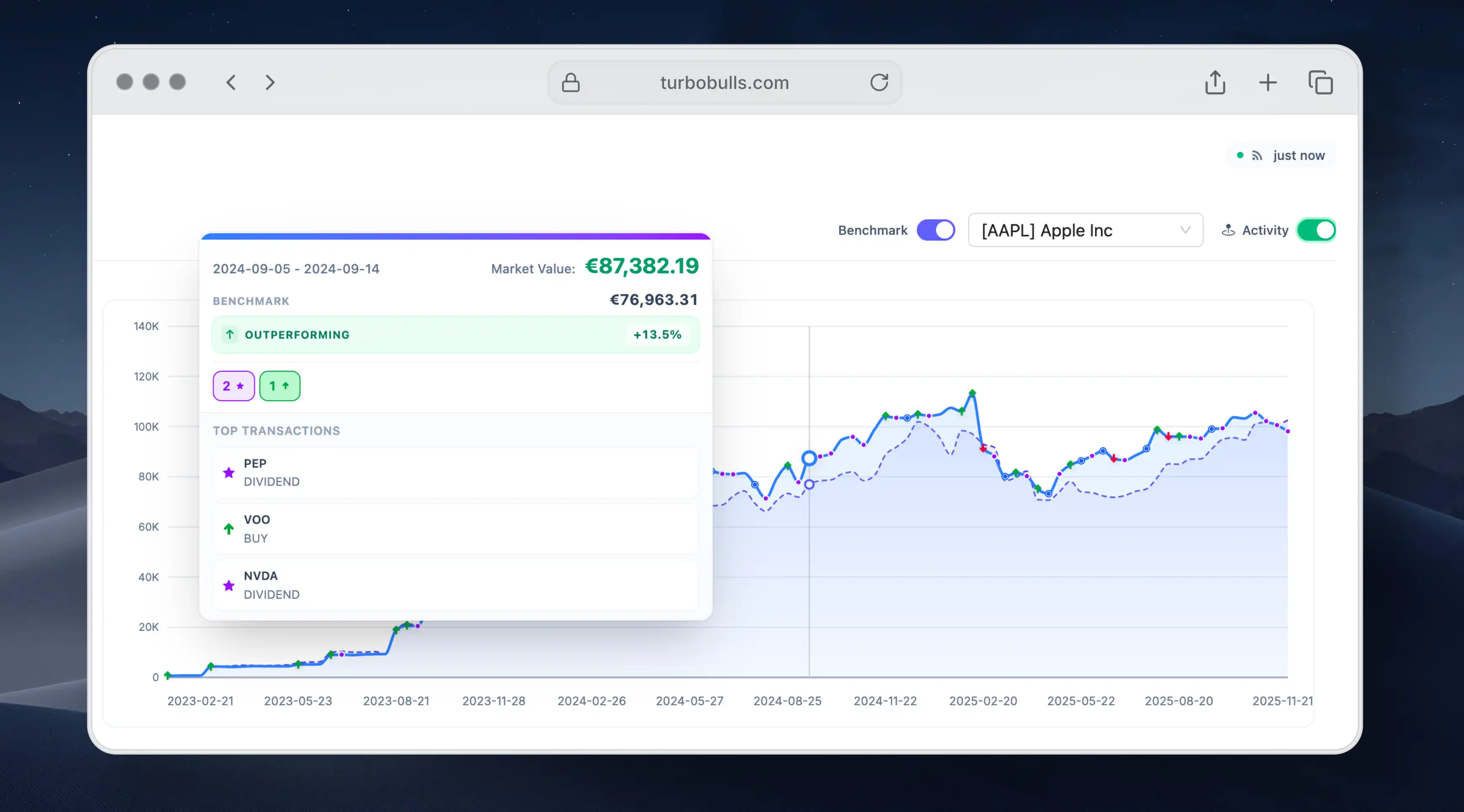The height and width of the screenshot is (812, 1464).
Task: Turn off the Activity toggle
Action: 1317,230
